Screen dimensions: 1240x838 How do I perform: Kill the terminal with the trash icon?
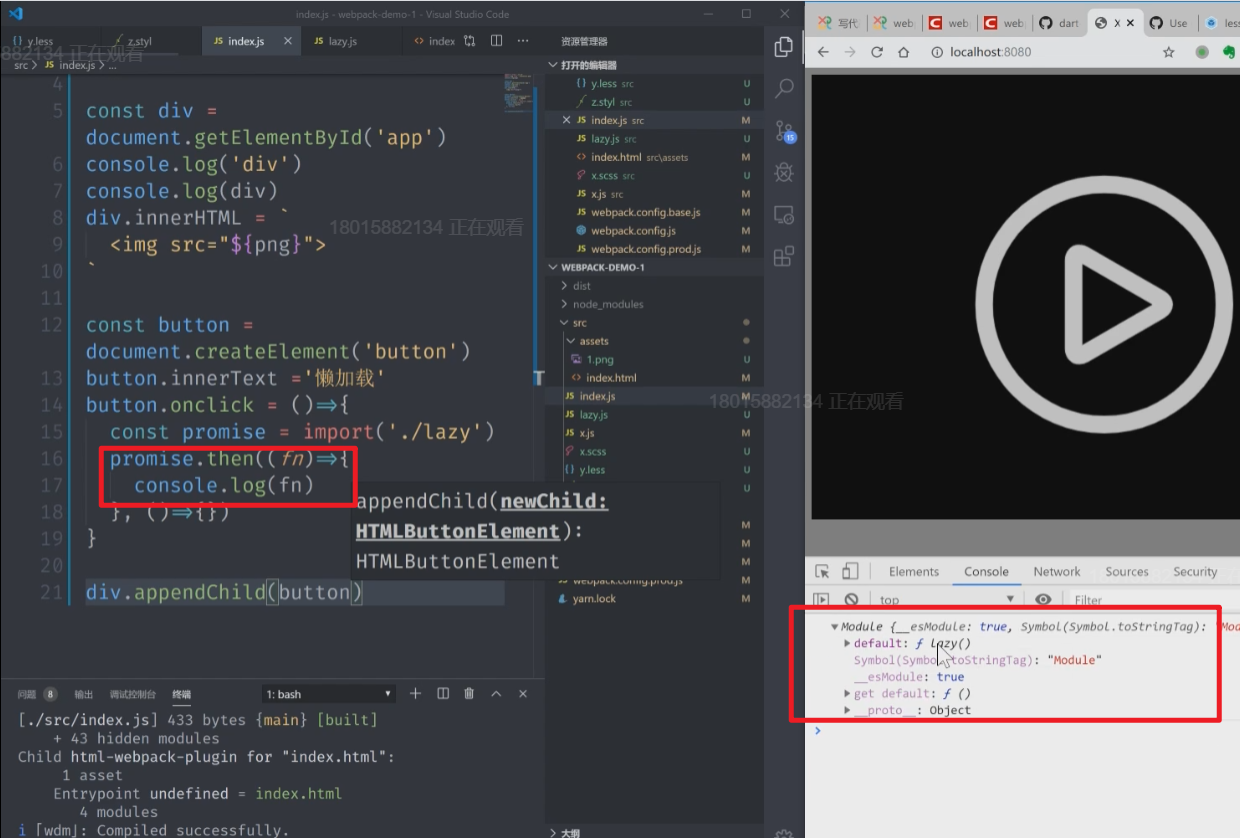coord(469,693)
